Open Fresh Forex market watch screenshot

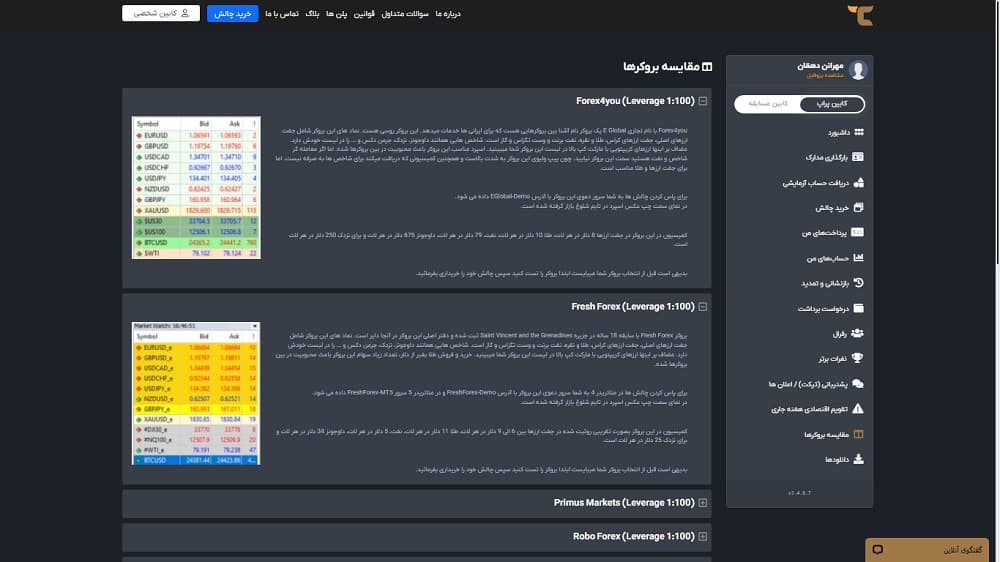[196, 393]
